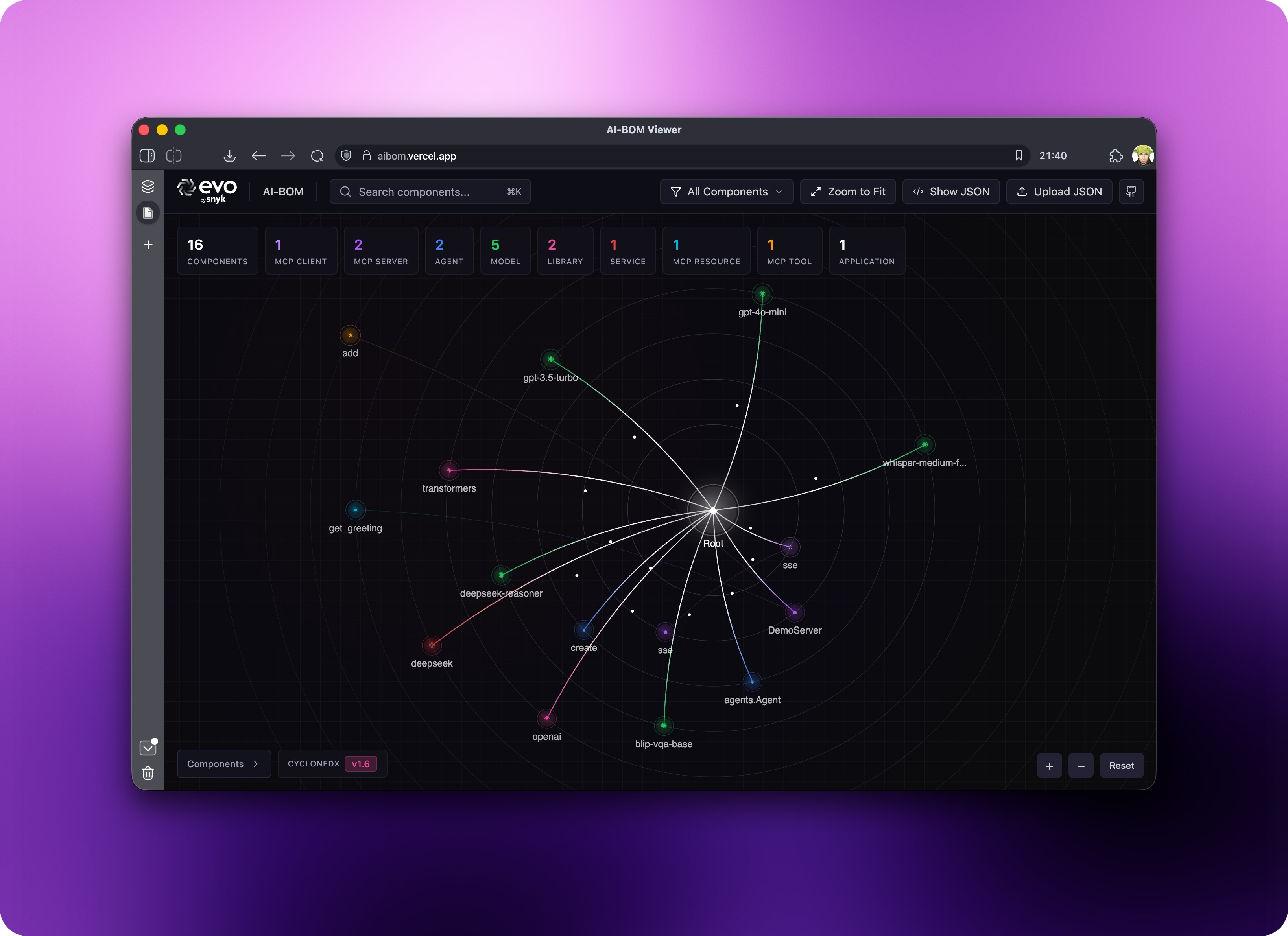
Task: Open the document page sidebar icon
Action: 148,213
